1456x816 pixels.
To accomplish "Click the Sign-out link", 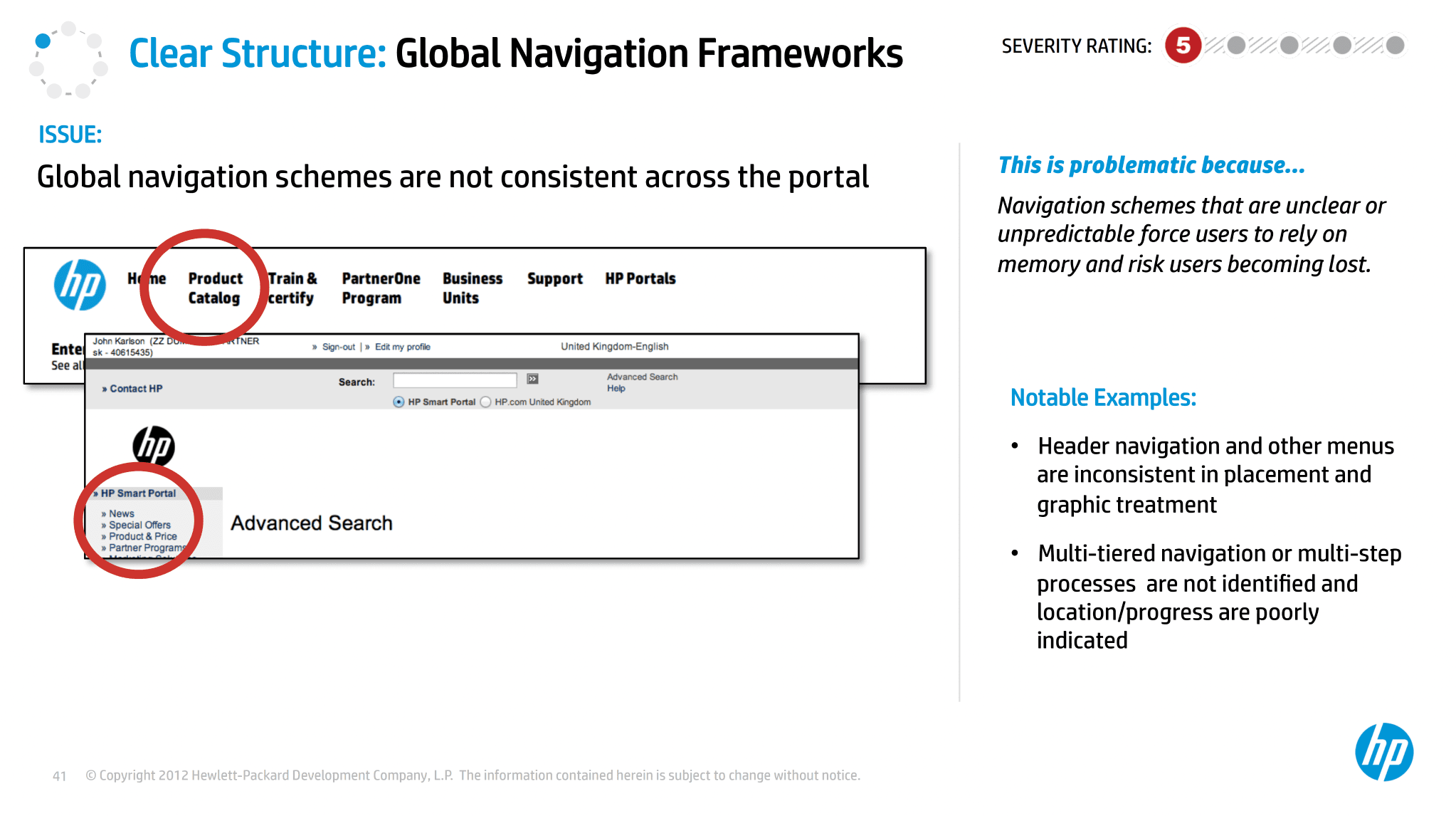I will click(338, 347).
